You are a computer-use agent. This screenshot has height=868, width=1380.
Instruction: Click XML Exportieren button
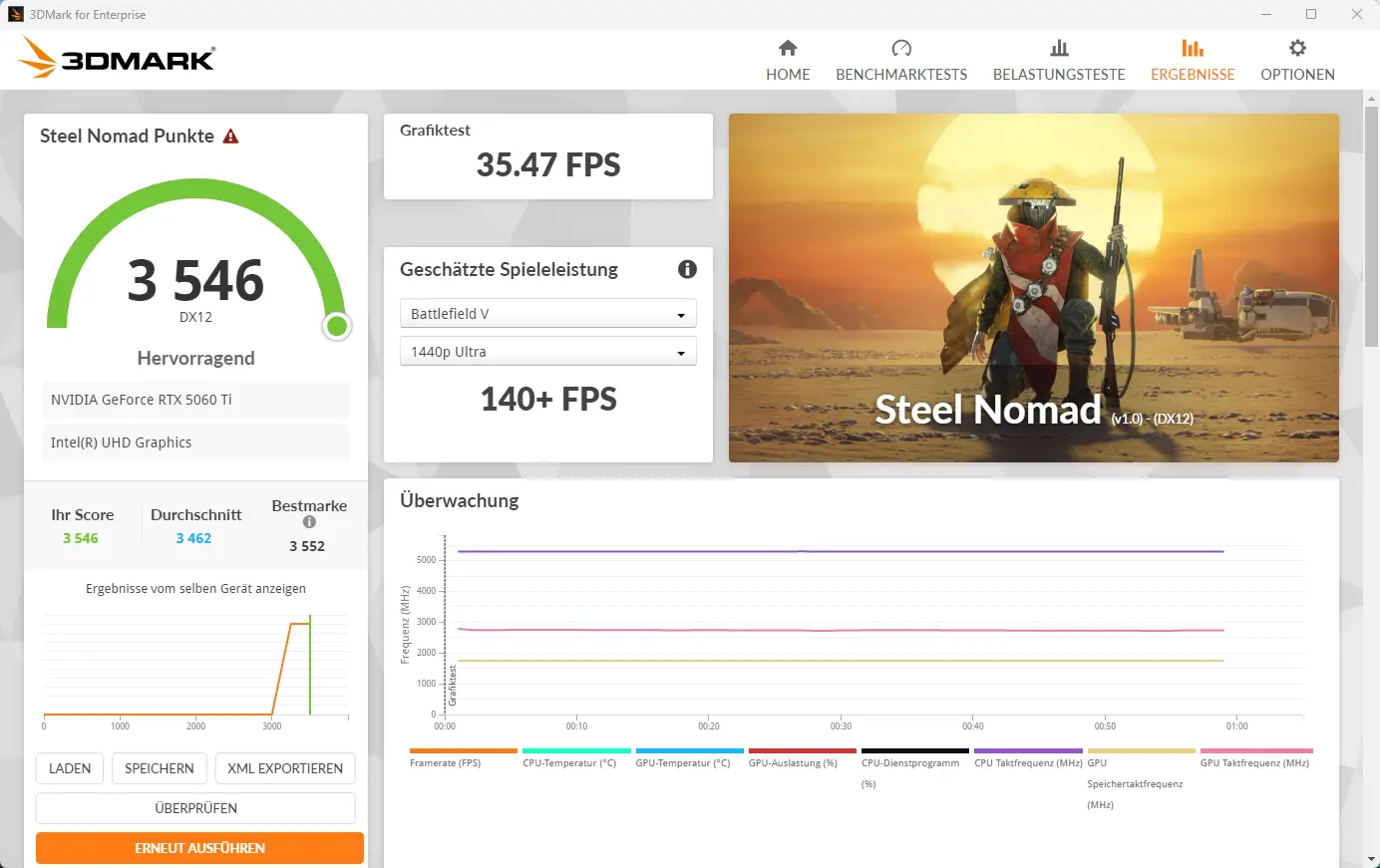coord(285,768)
